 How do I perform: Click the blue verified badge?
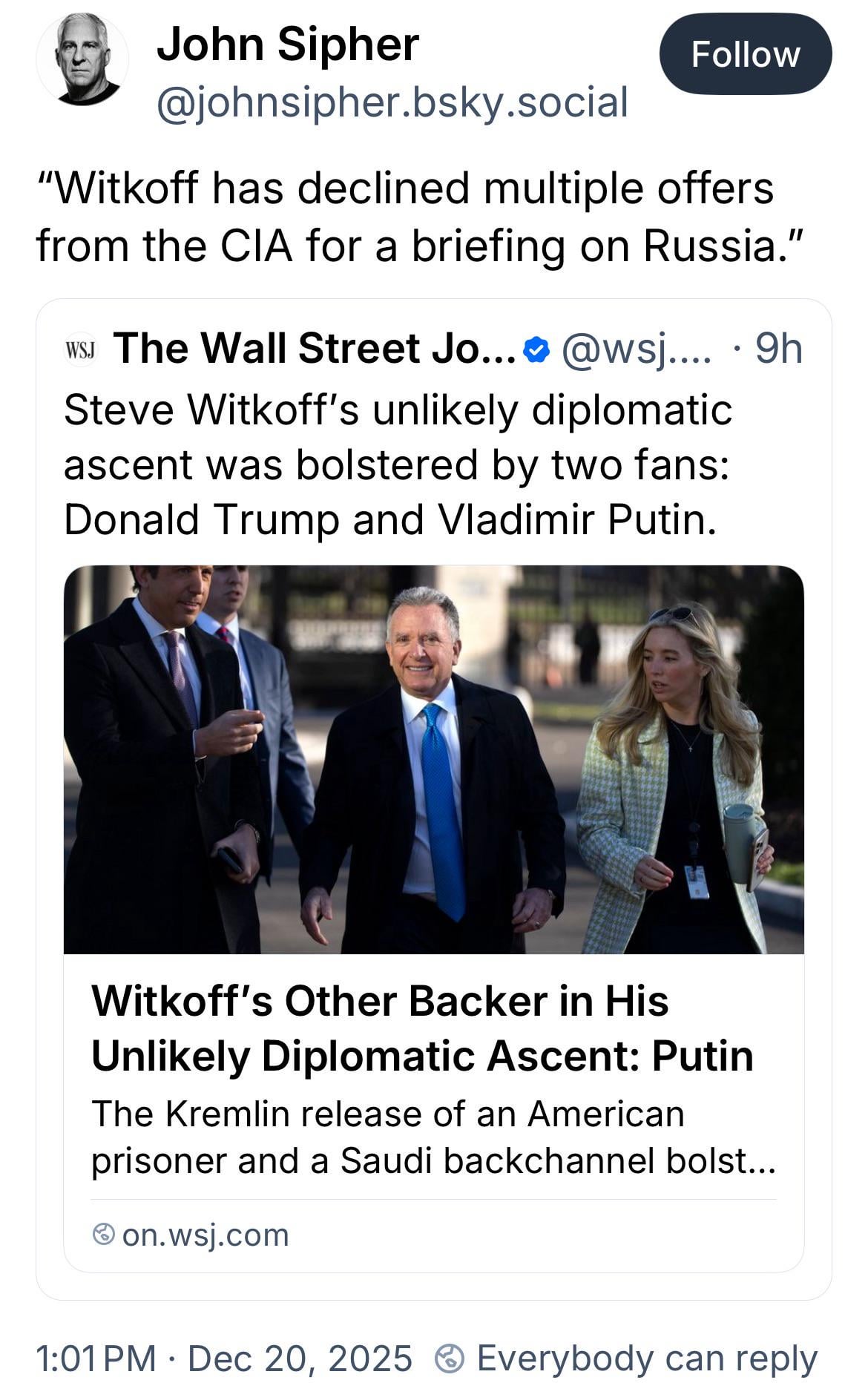pyautogui.click(x=537, y=349)
